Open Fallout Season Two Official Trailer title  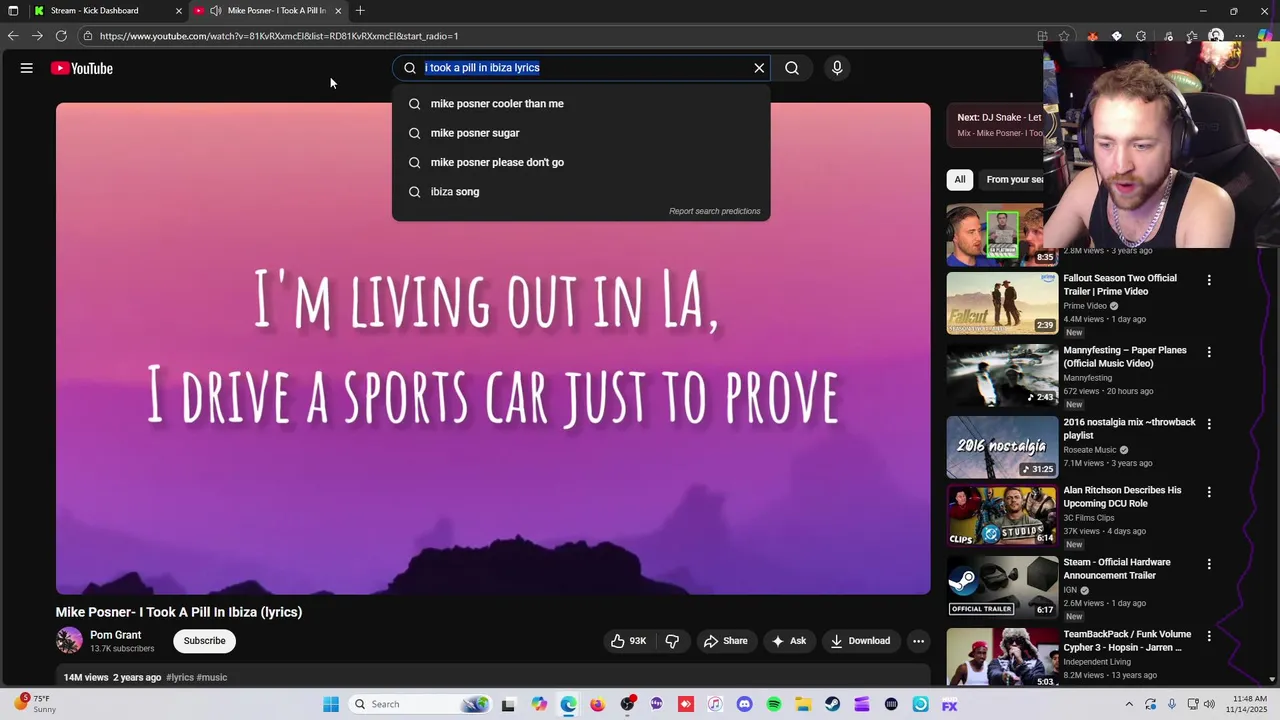(x=1120, y=285)
